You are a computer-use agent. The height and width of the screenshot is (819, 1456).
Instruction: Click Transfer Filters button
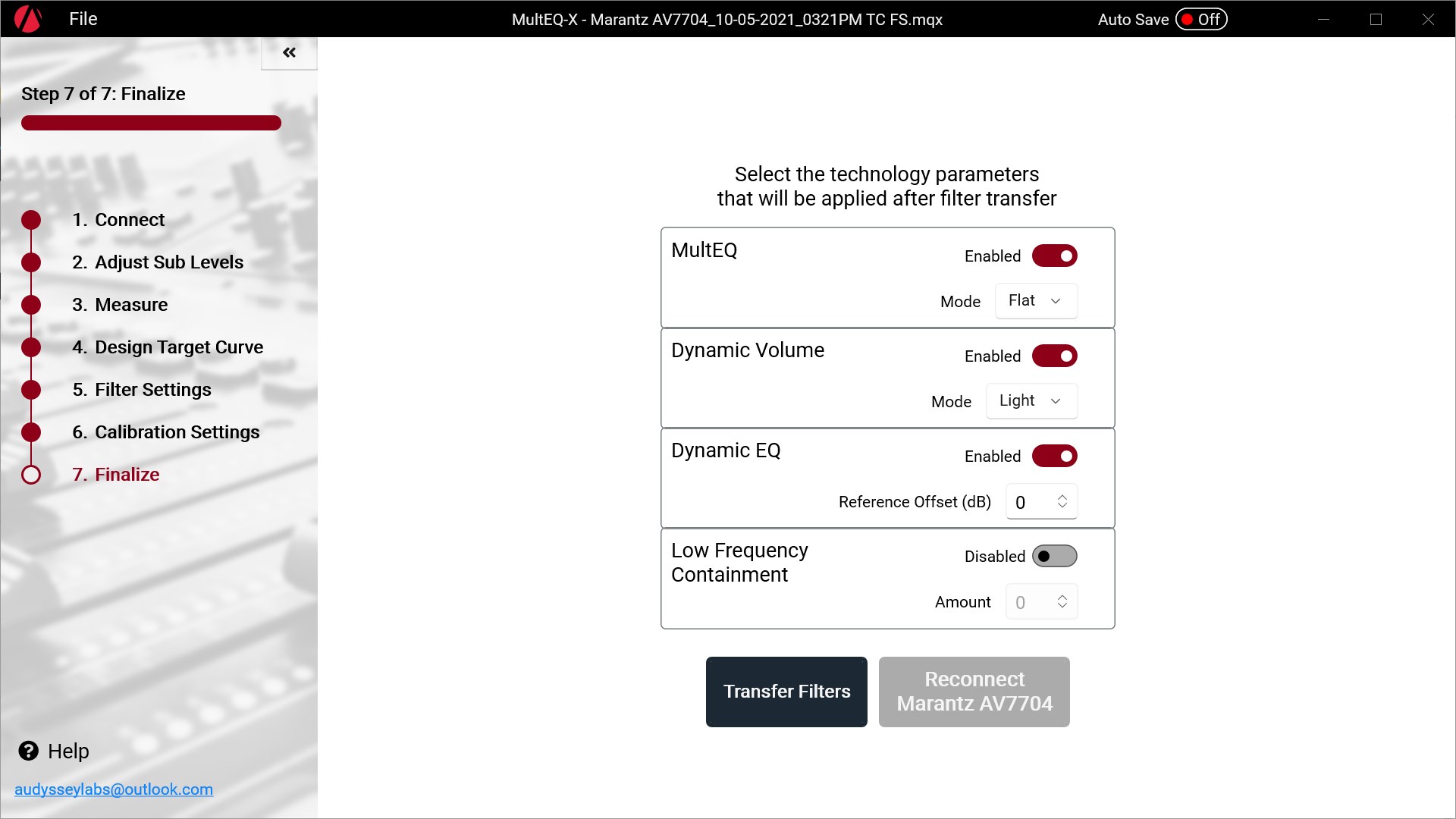click(x=786, y=692)
